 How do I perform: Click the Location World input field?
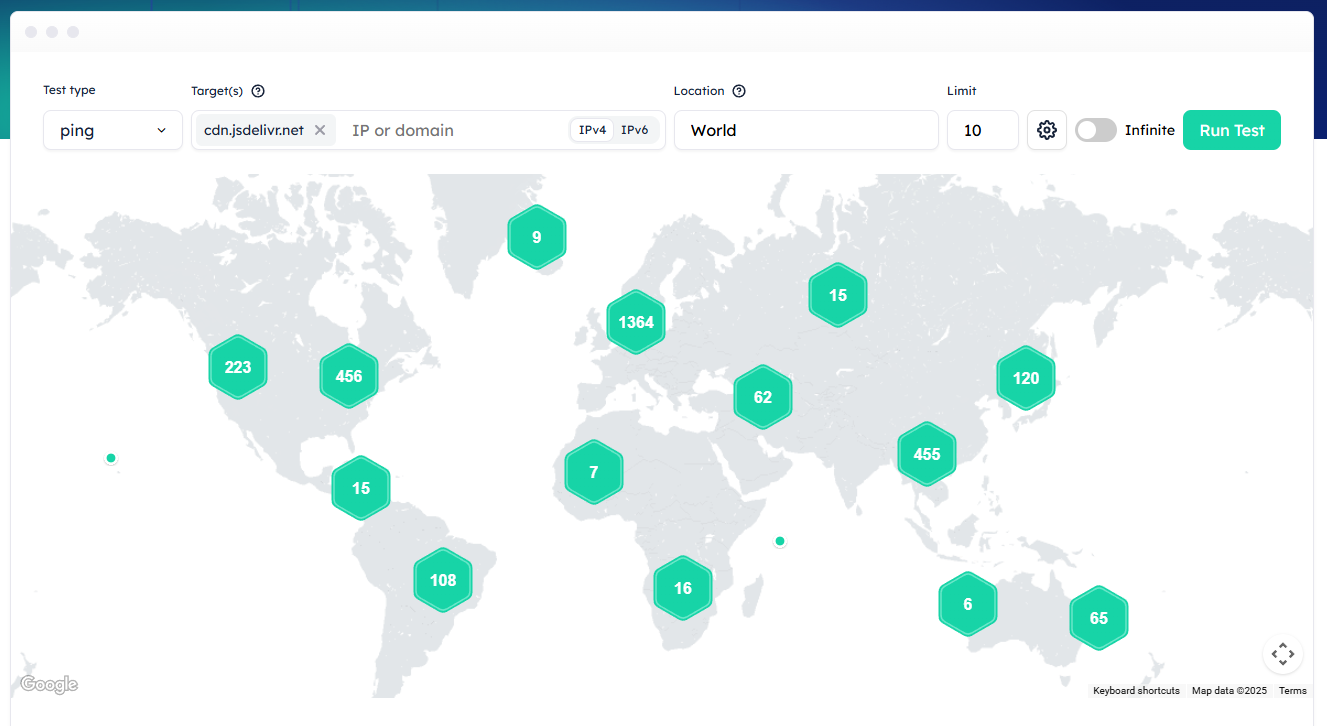(806, 130)
